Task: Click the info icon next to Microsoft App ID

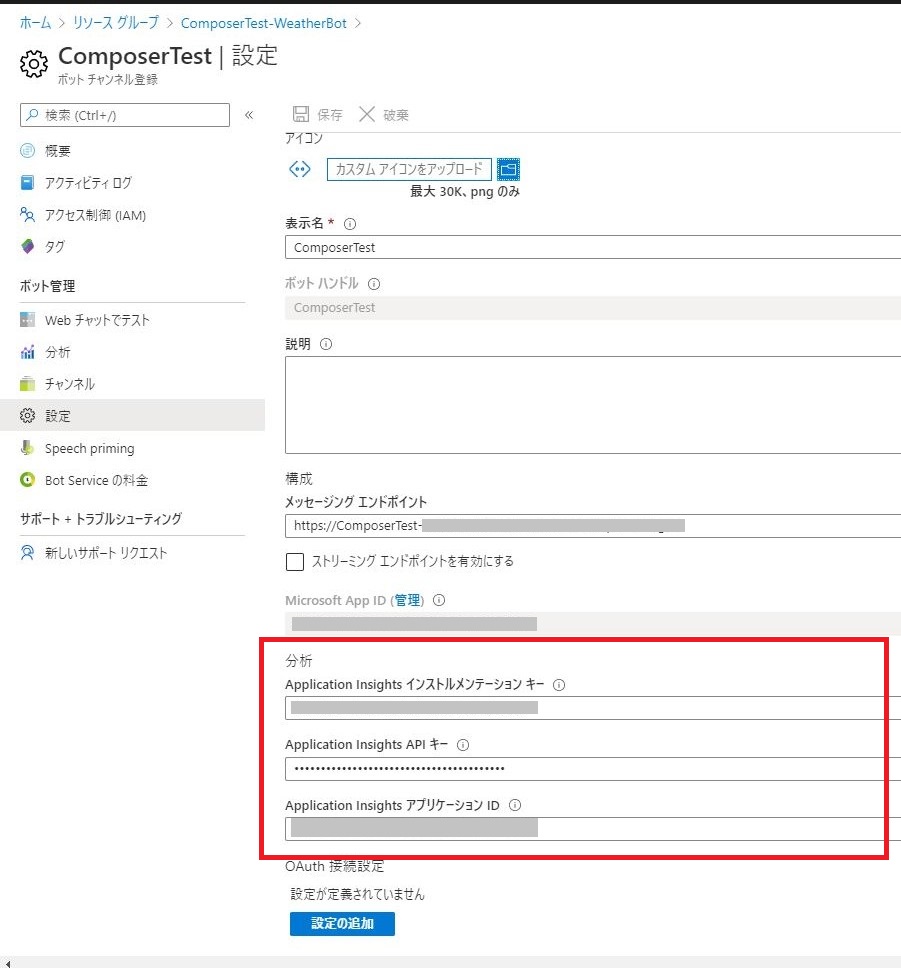Action: tap(439, 600)
